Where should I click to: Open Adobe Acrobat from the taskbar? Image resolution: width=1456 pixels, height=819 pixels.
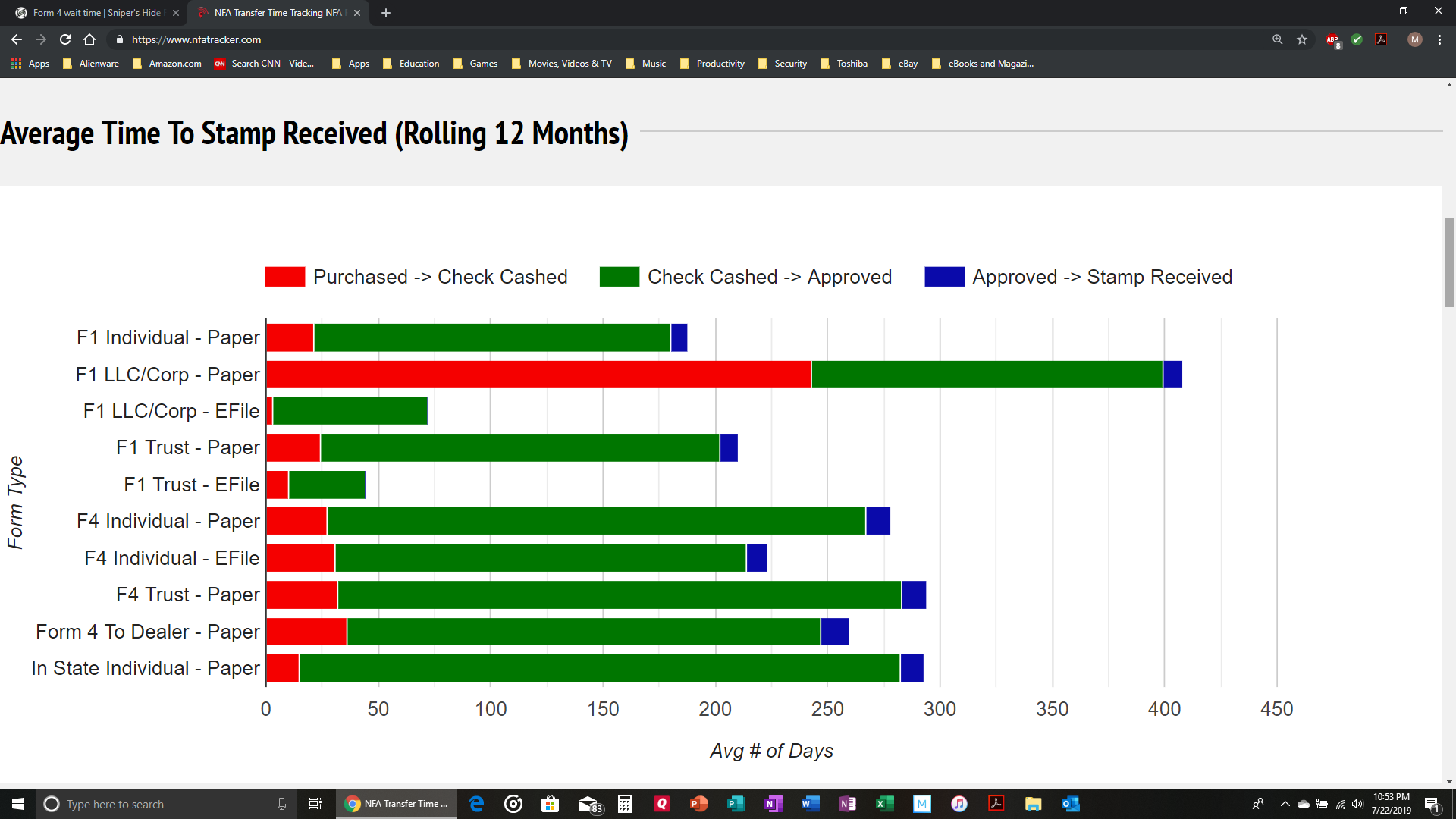pos(996,804)
